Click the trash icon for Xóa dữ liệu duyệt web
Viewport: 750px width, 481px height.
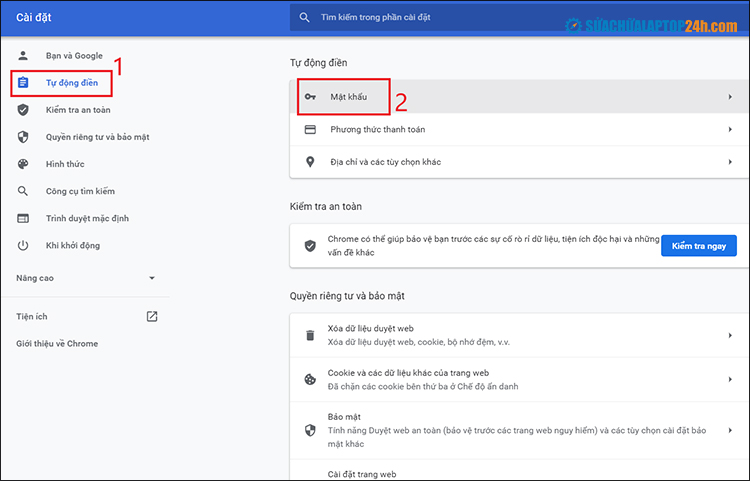coord(310,335)
